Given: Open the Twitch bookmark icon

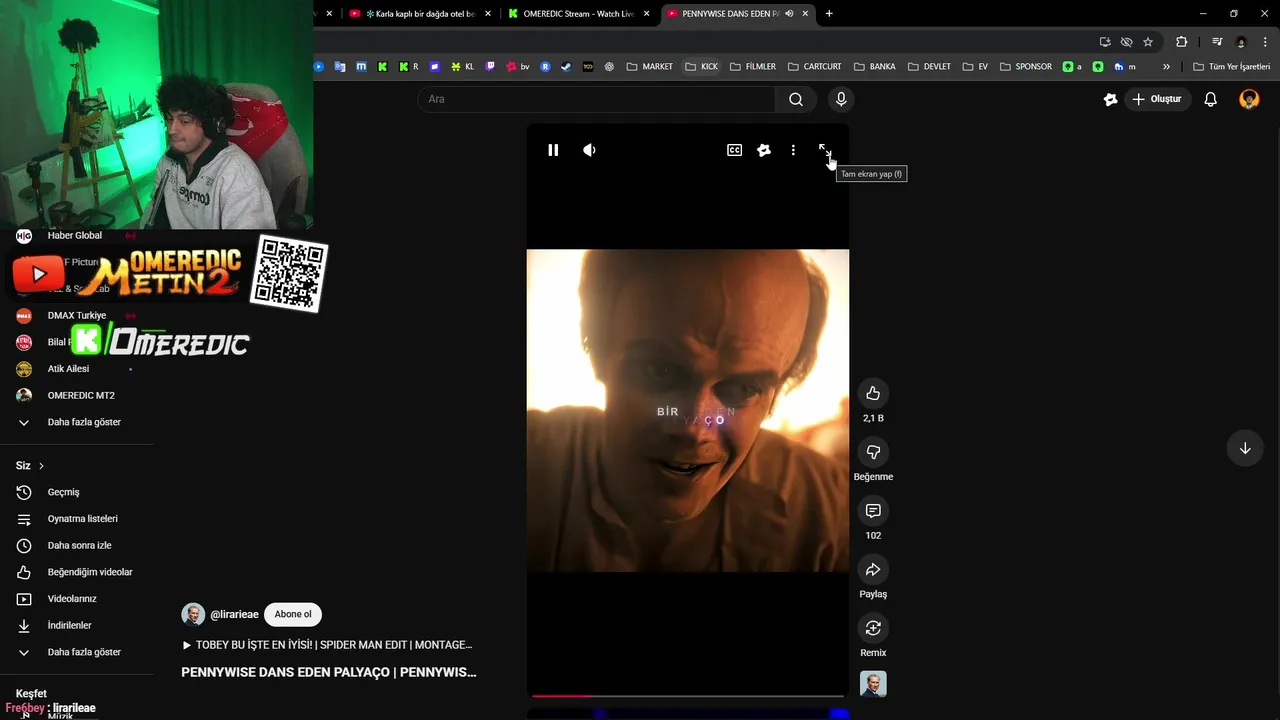Looking at the screenshot, I should point(490,67).
